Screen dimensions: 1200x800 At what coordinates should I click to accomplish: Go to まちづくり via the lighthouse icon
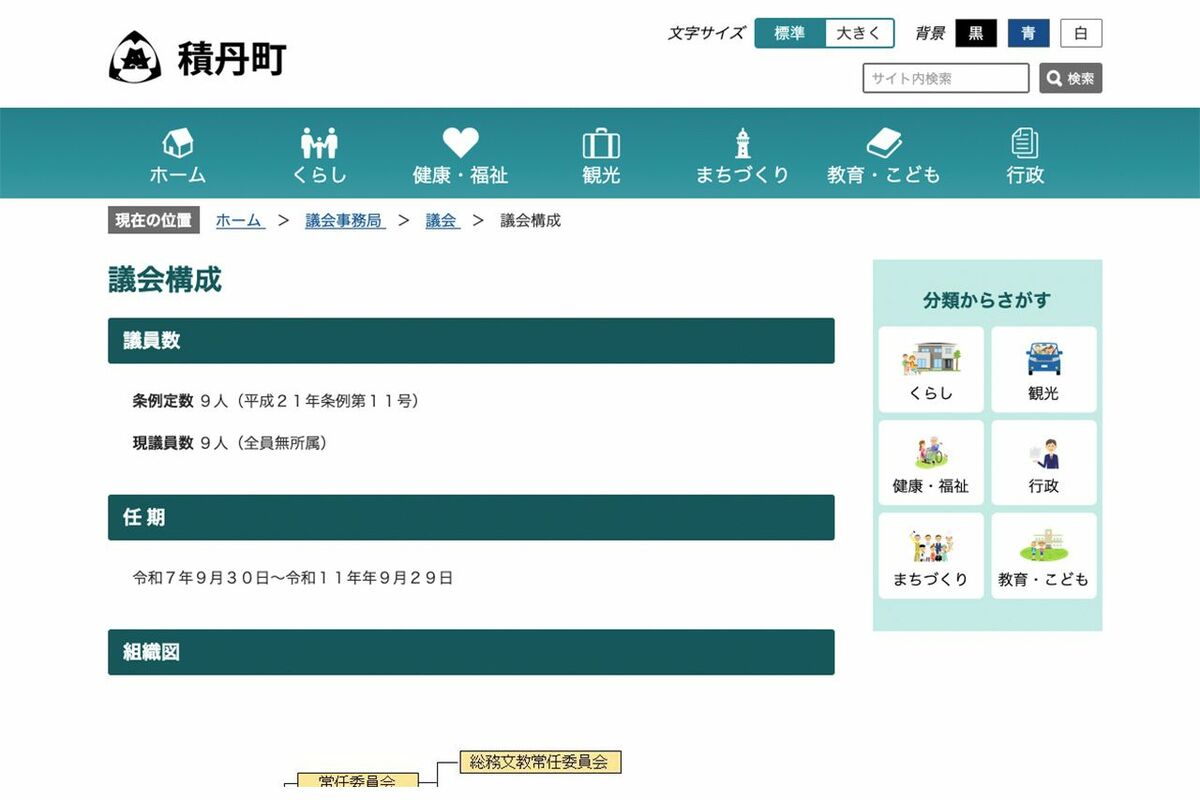742,144
